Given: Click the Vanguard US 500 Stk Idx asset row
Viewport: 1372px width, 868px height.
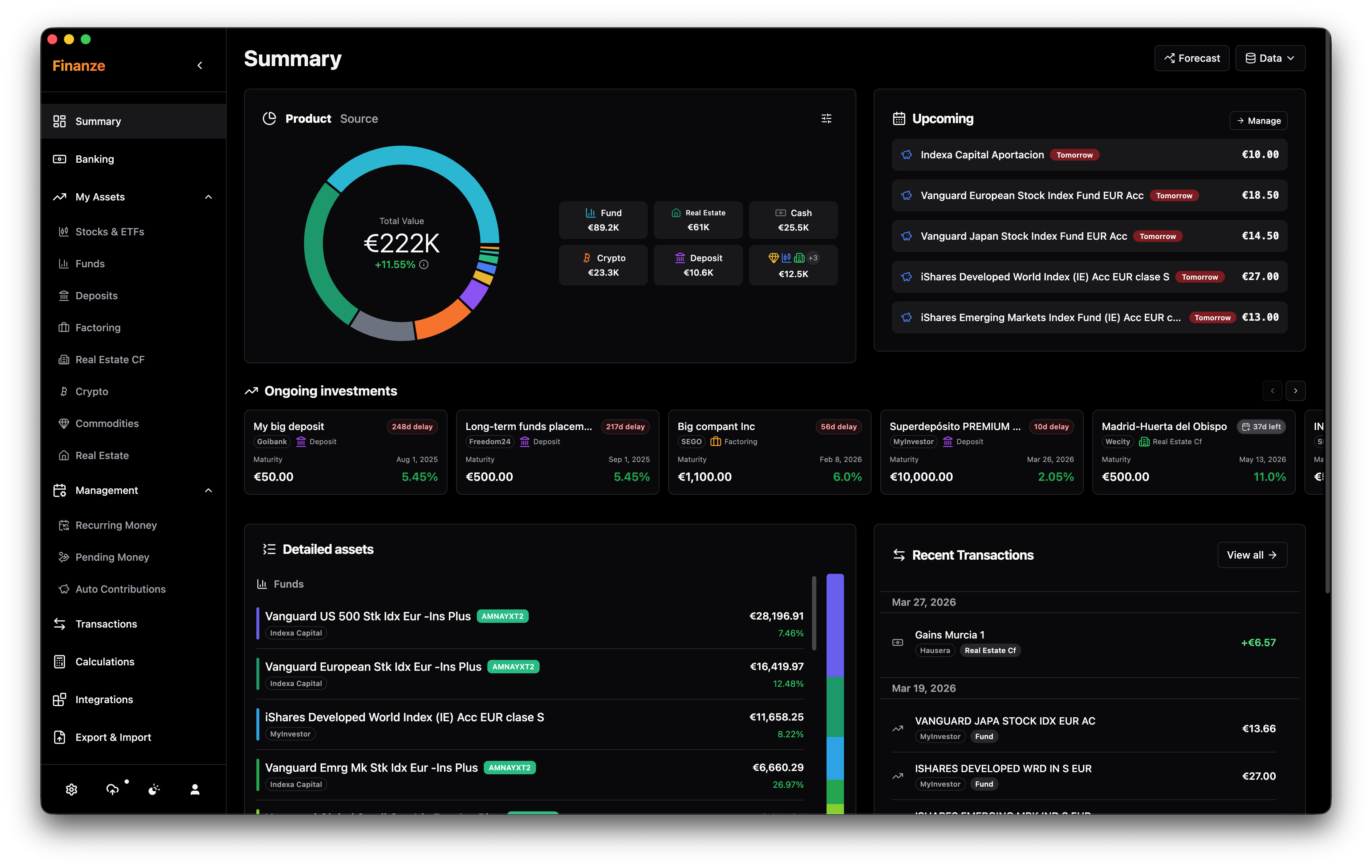Looking at the screenshot, I should 530,624.
